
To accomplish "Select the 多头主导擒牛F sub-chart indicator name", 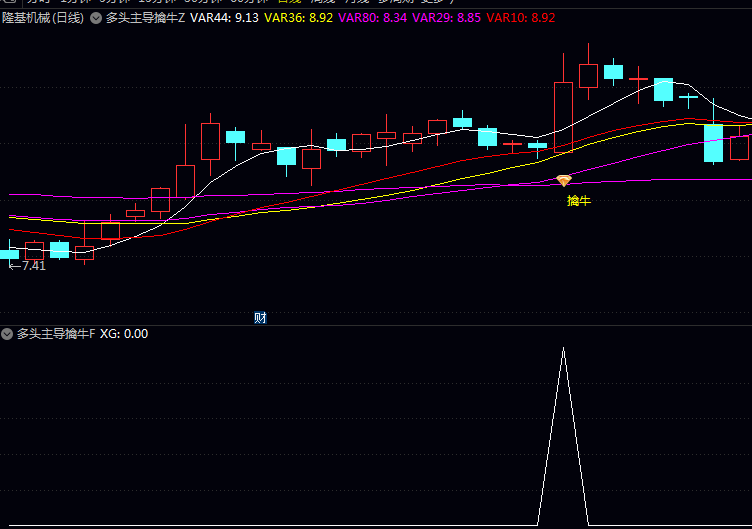I will (x=56, y=334).
